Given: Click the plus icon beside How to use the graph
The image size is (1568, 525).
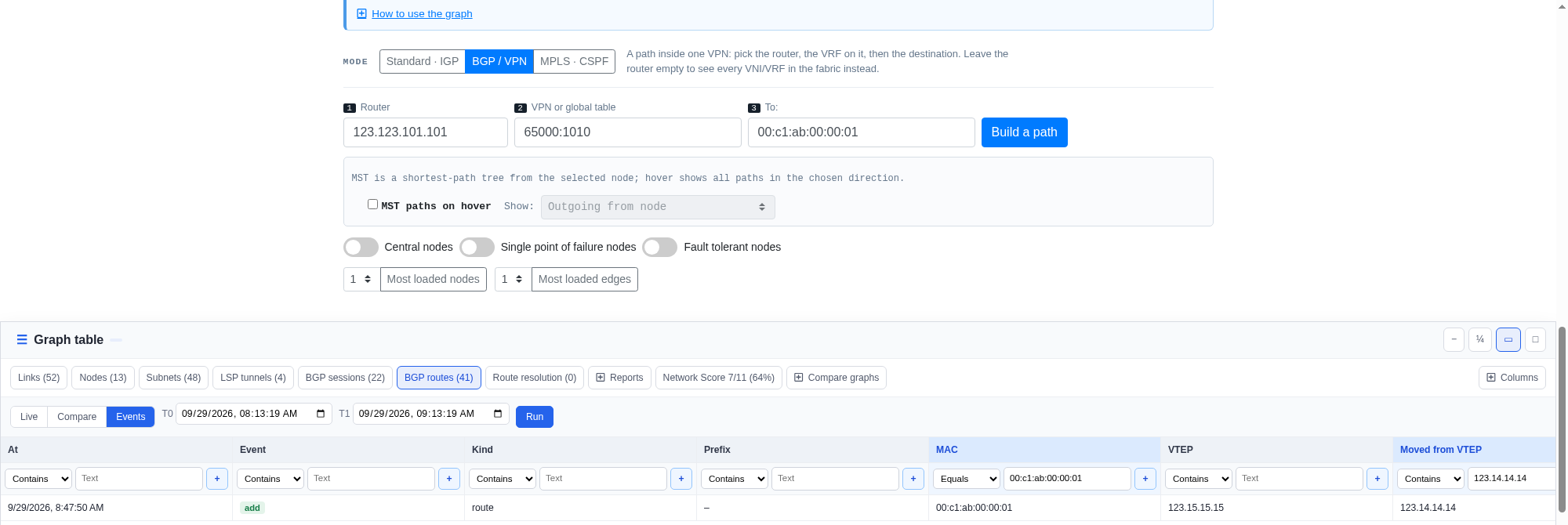Looking at the screenshot, I should 361,13.
